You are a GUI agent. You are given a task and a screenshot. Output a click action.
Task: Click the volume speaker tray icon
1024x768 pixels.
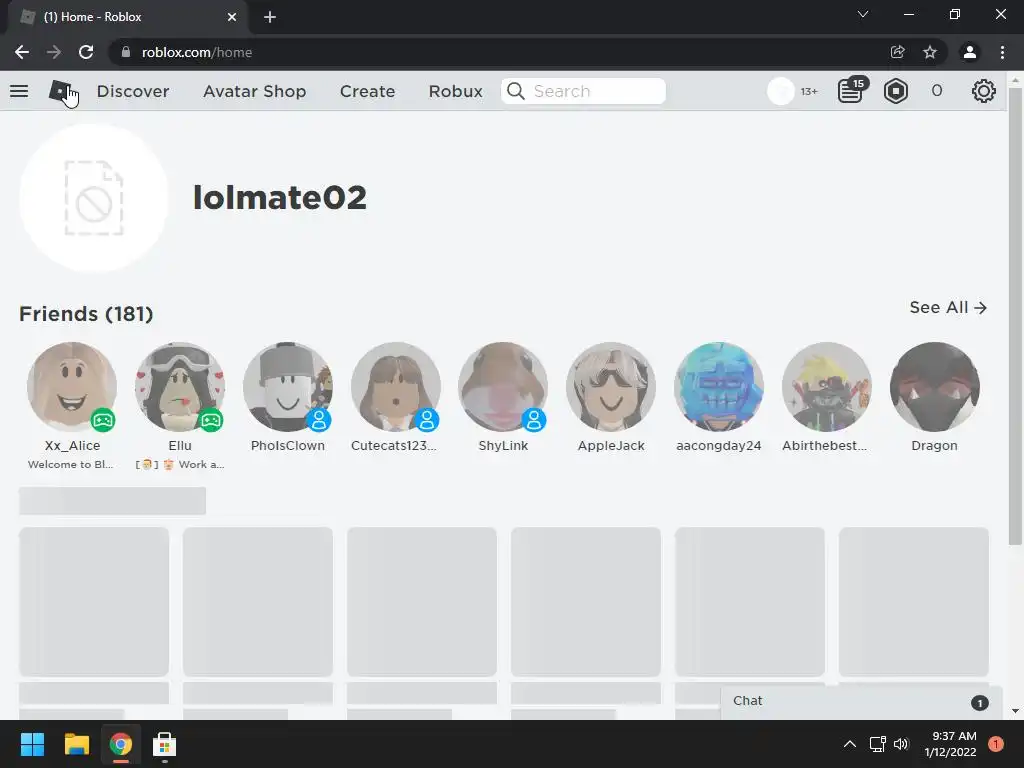point(901,744)
